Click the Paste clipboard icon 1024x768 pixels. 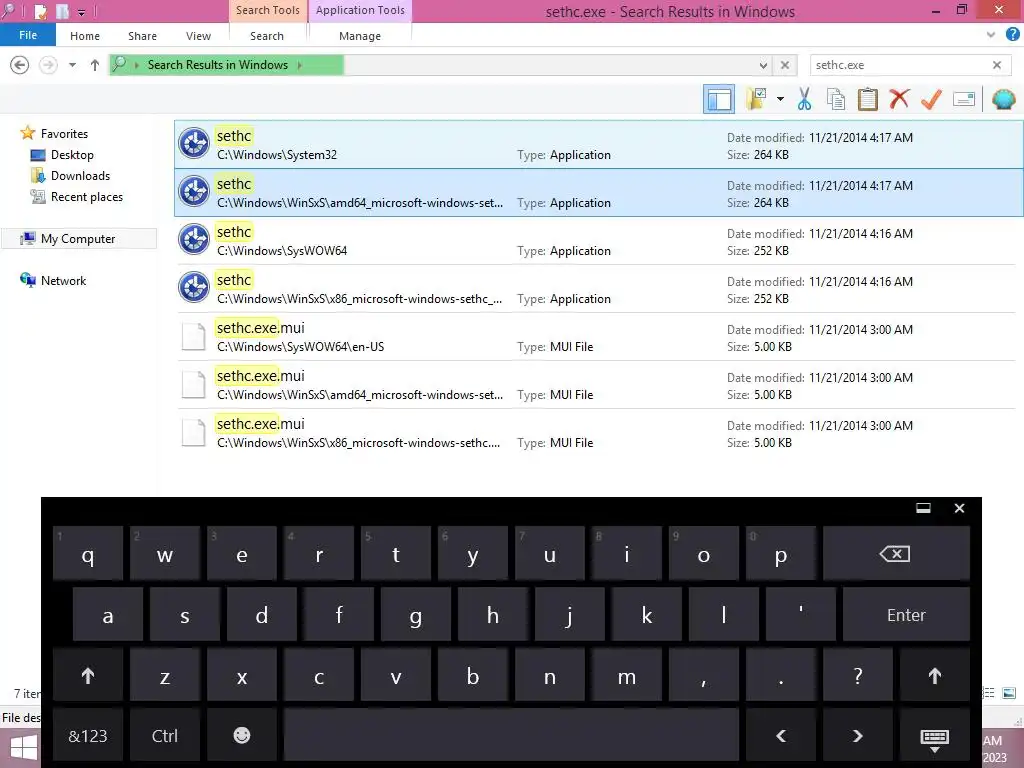867,99
